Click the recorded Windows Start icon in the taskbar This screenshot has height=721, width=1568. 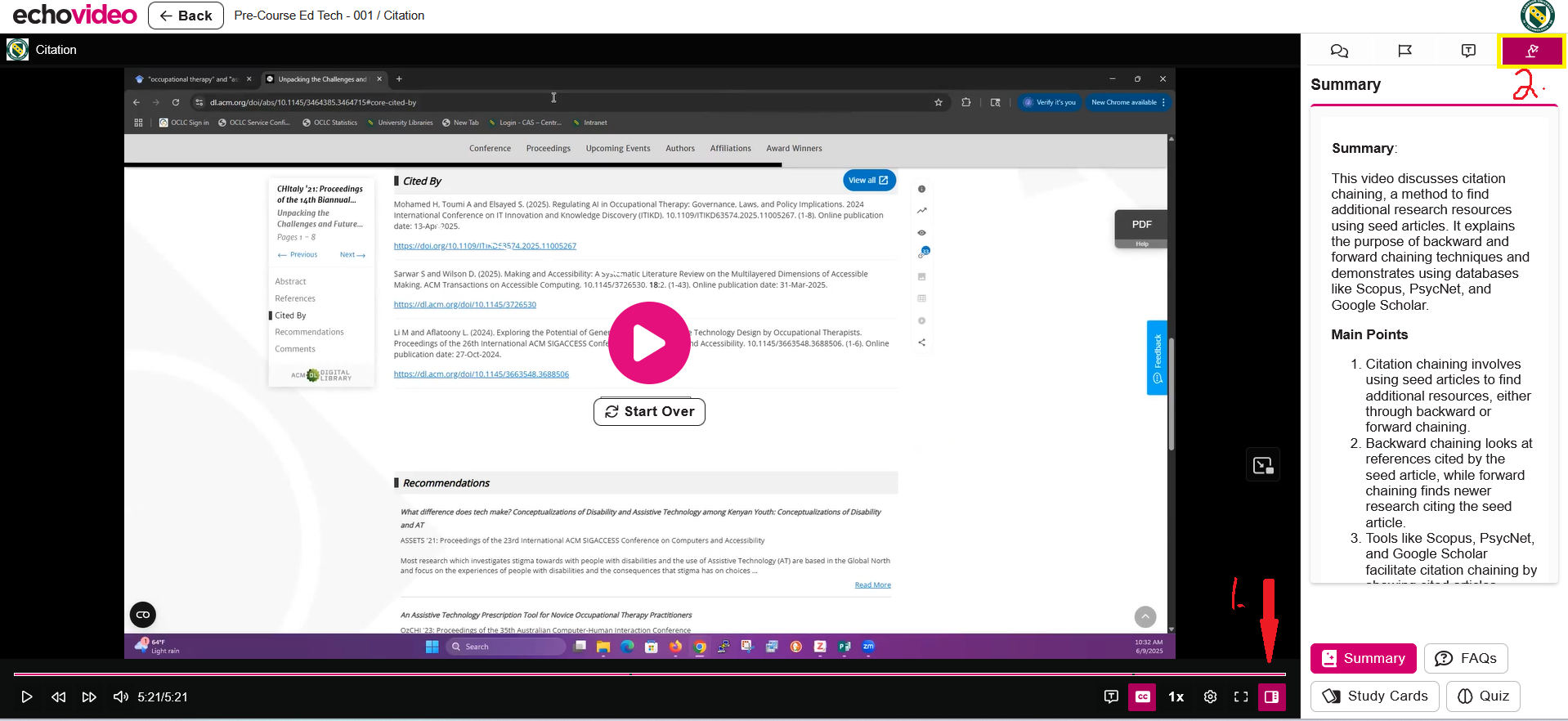(x=432, y=647)
